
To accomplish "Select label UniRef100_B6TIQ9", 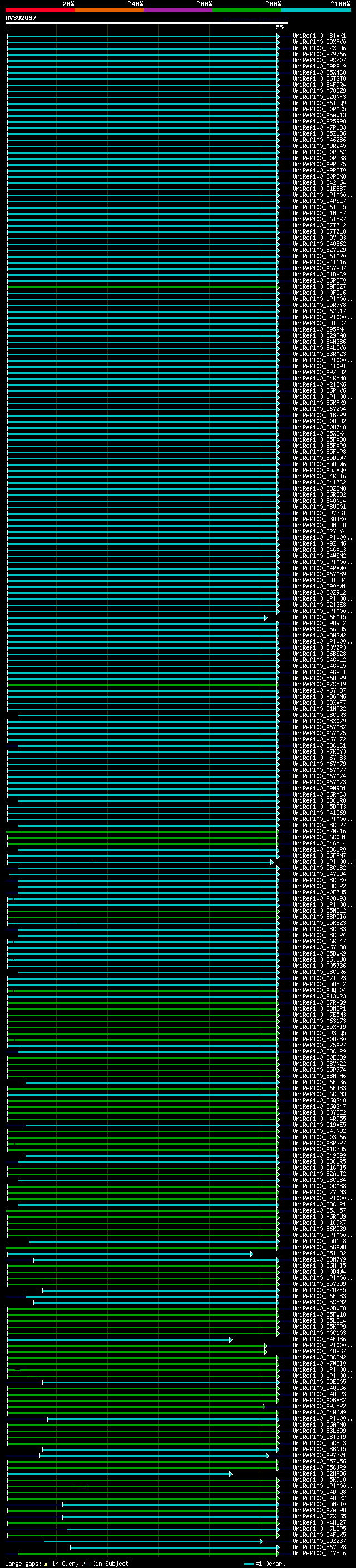I will tap(319, 103).
